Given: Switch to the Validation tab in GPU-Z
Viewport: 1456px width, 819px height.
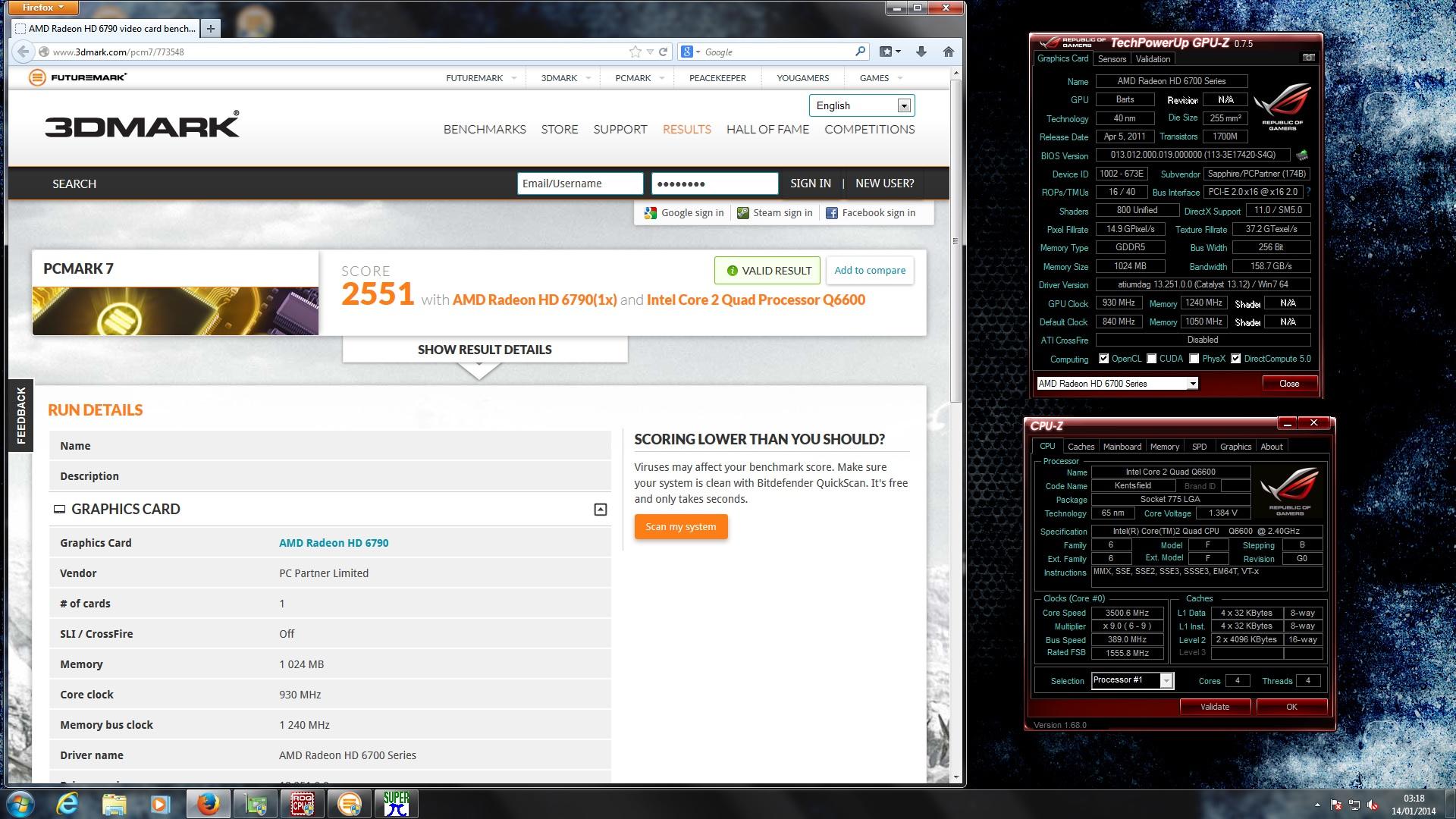Looking at the screenshot, I should click(x=1153, y=59).
